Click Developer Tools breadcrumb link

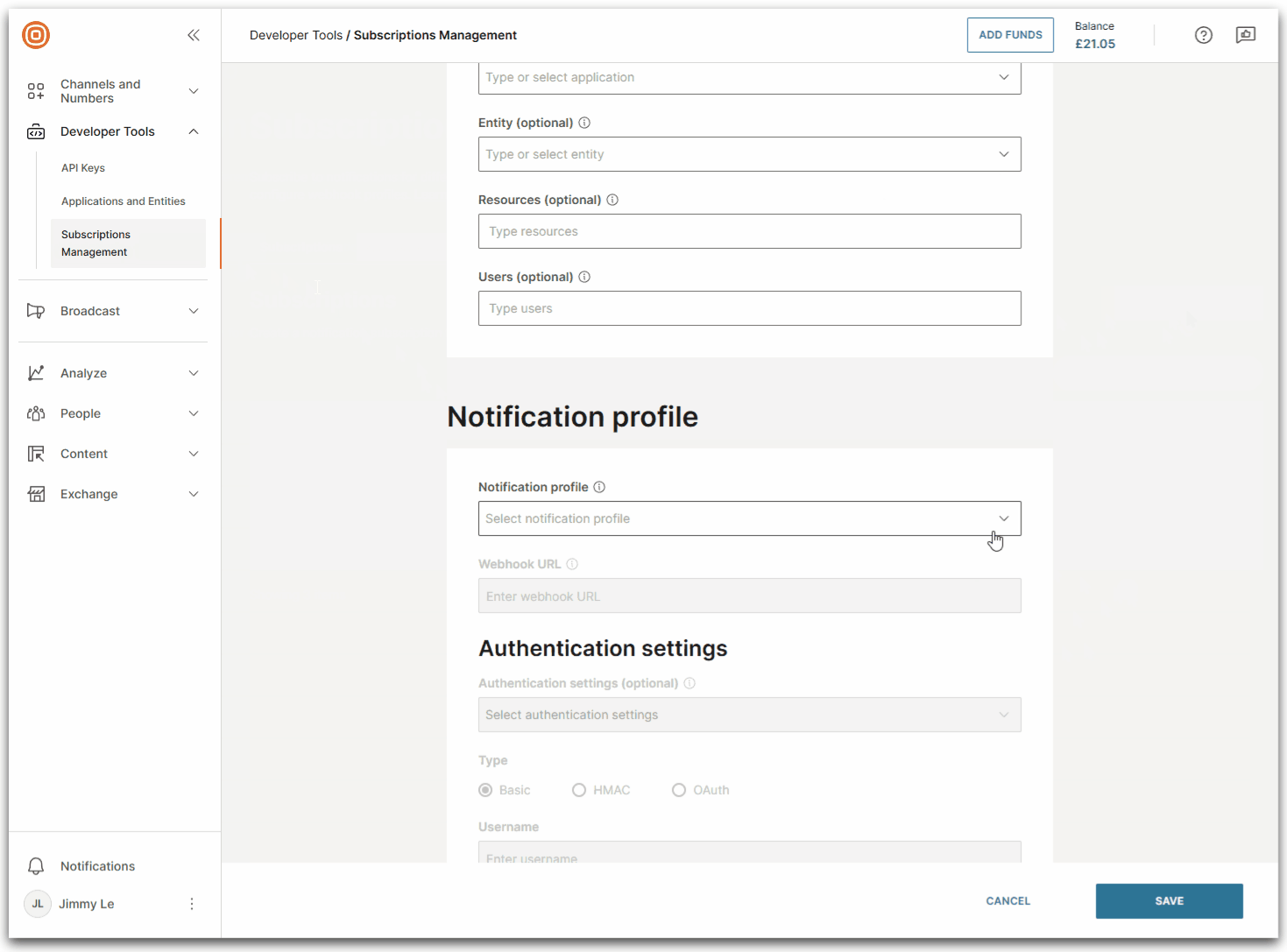(x=296, y=35)
